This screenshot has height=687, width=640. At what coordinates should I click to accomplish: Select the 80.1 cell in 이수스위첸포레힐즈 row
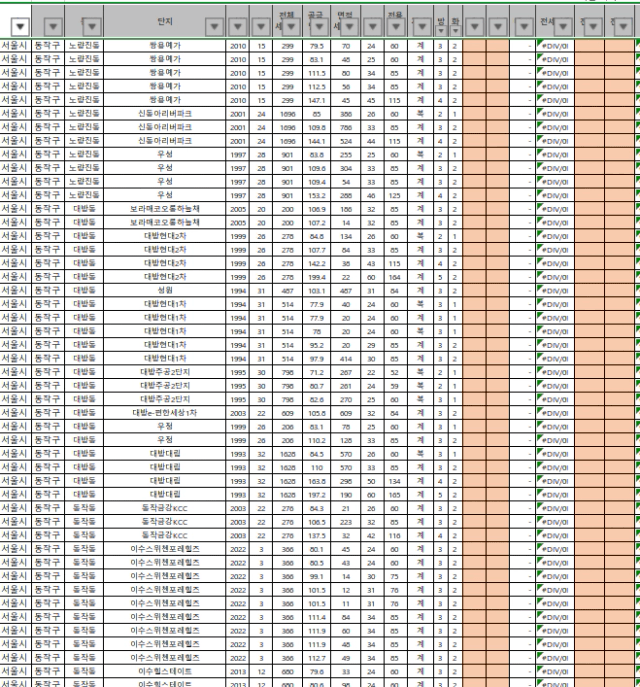point(316,549)
